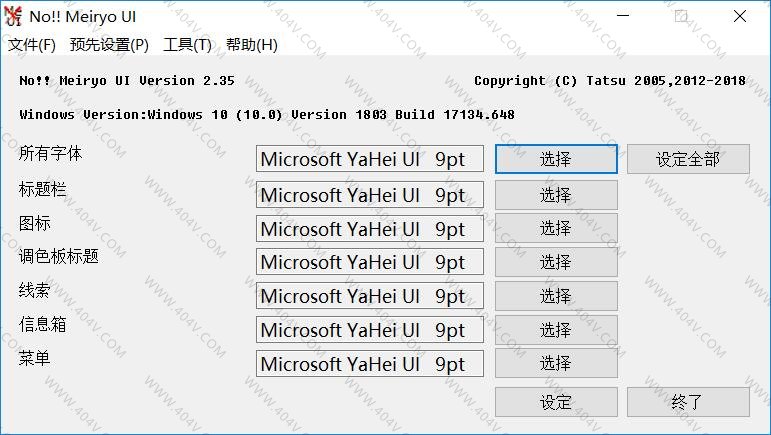Click the No!! Meiryo UI app icon
Screen dimensions: 771x435
[x=13, y=16]
